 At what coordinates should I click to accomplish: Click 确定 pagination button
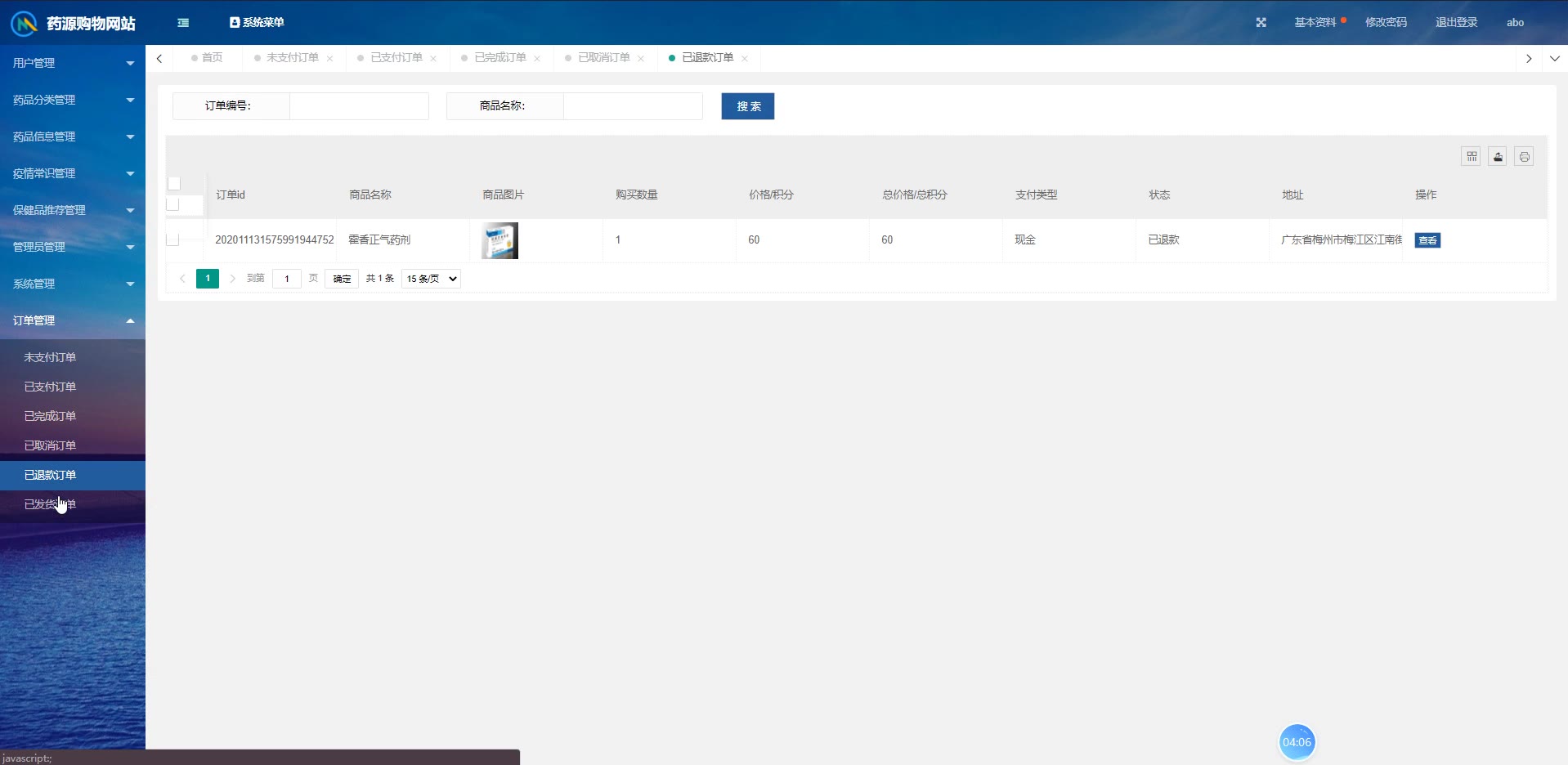342,279
